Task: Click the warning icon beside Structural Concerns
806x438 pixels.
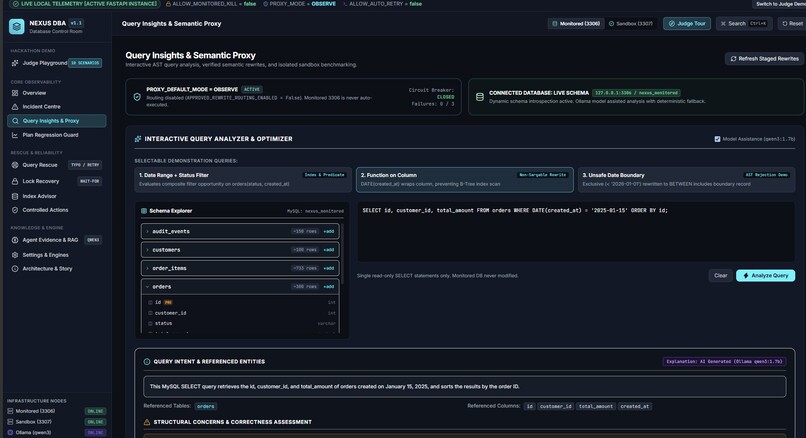Action: tap(146, 422)
